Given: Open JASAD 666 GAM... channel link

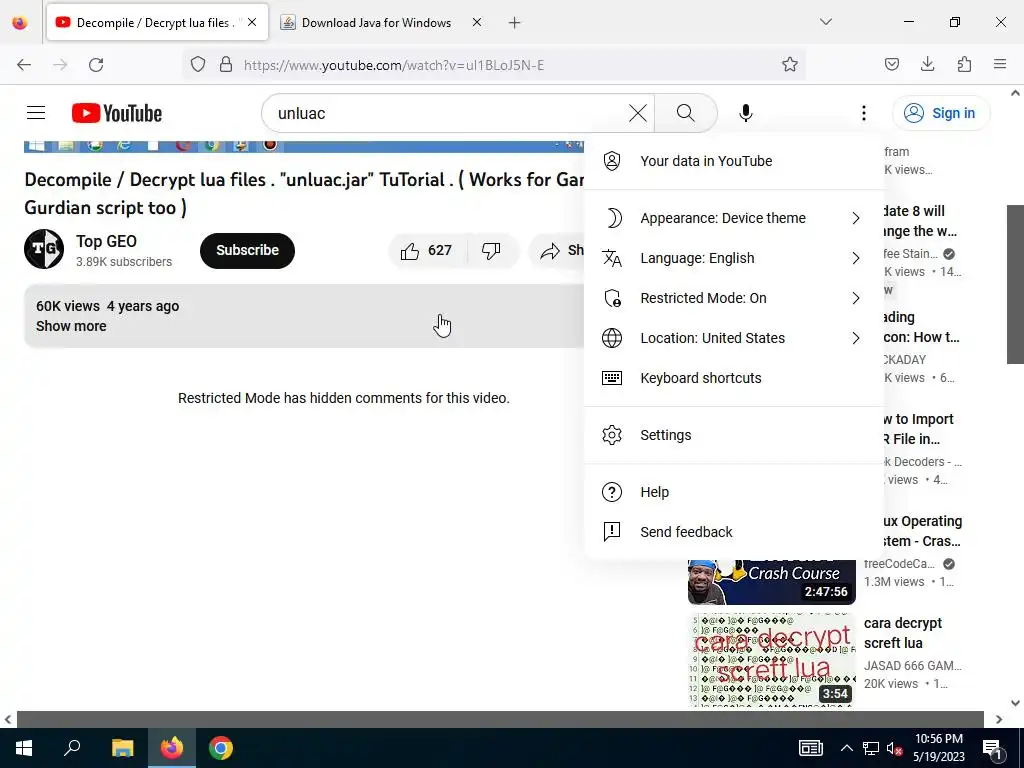Looking at the screenshot, I should click(x=912, y=665).
